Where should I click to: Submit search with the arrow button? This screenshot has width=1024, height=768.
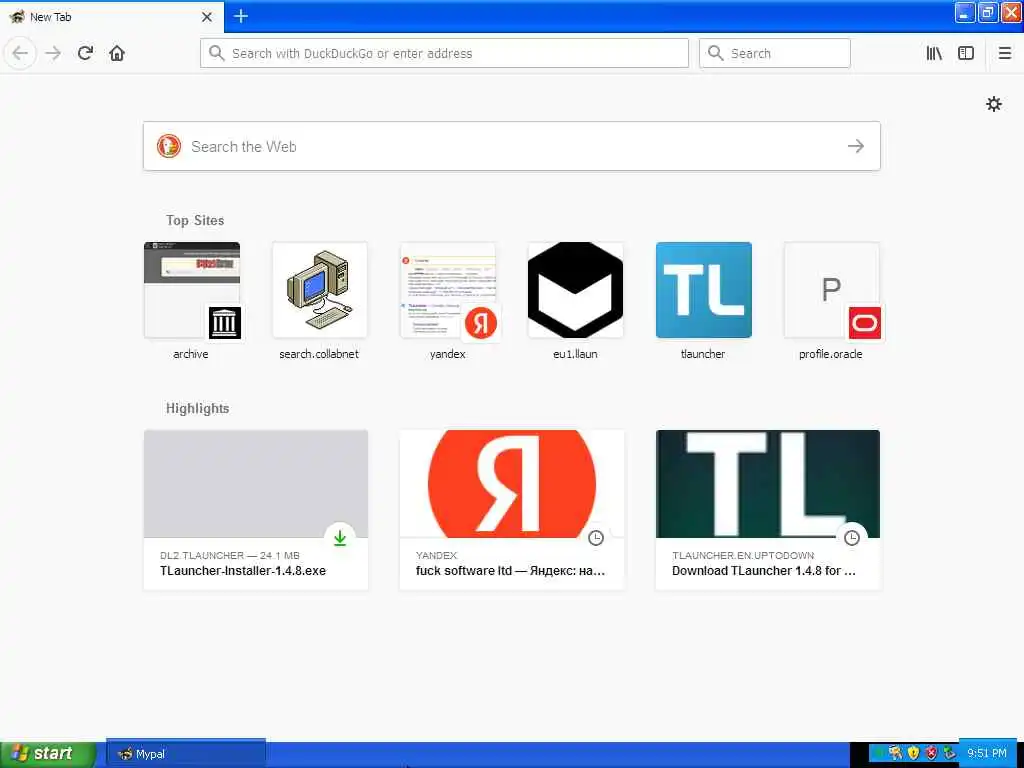pos(856,146)
